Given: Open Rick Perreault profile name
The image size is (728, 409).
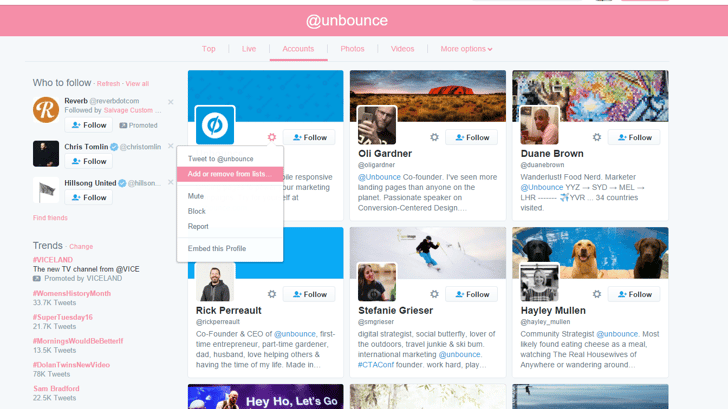Looking at the screenshot, I should coord(228,311).
